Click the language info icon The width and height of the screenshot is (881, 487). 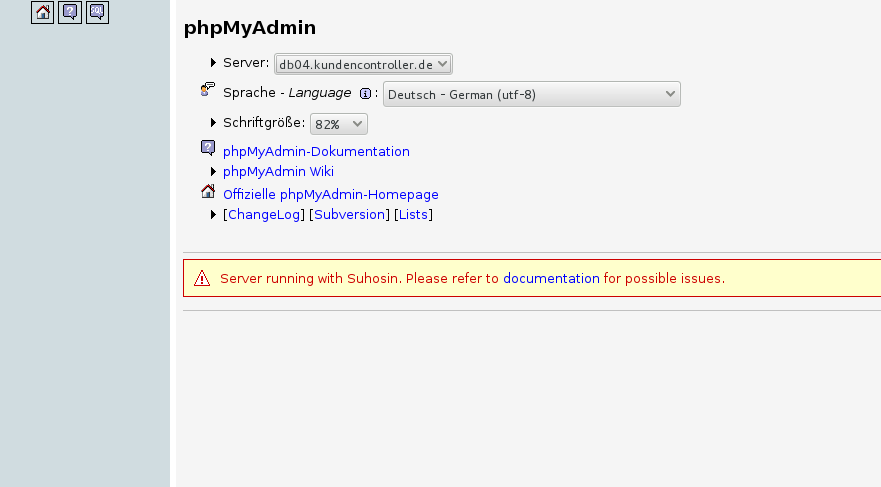click(x=365, y=94)
